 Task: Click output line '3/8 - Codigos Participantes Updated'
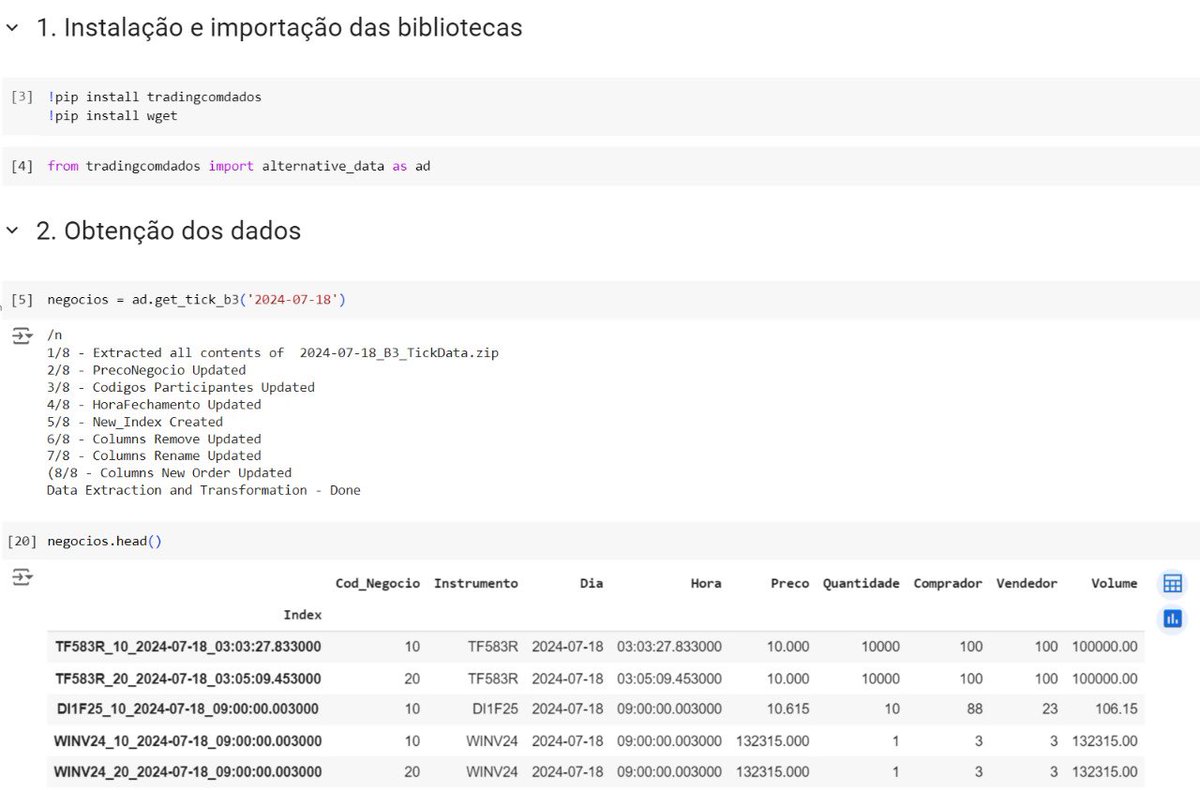(181, 387)
